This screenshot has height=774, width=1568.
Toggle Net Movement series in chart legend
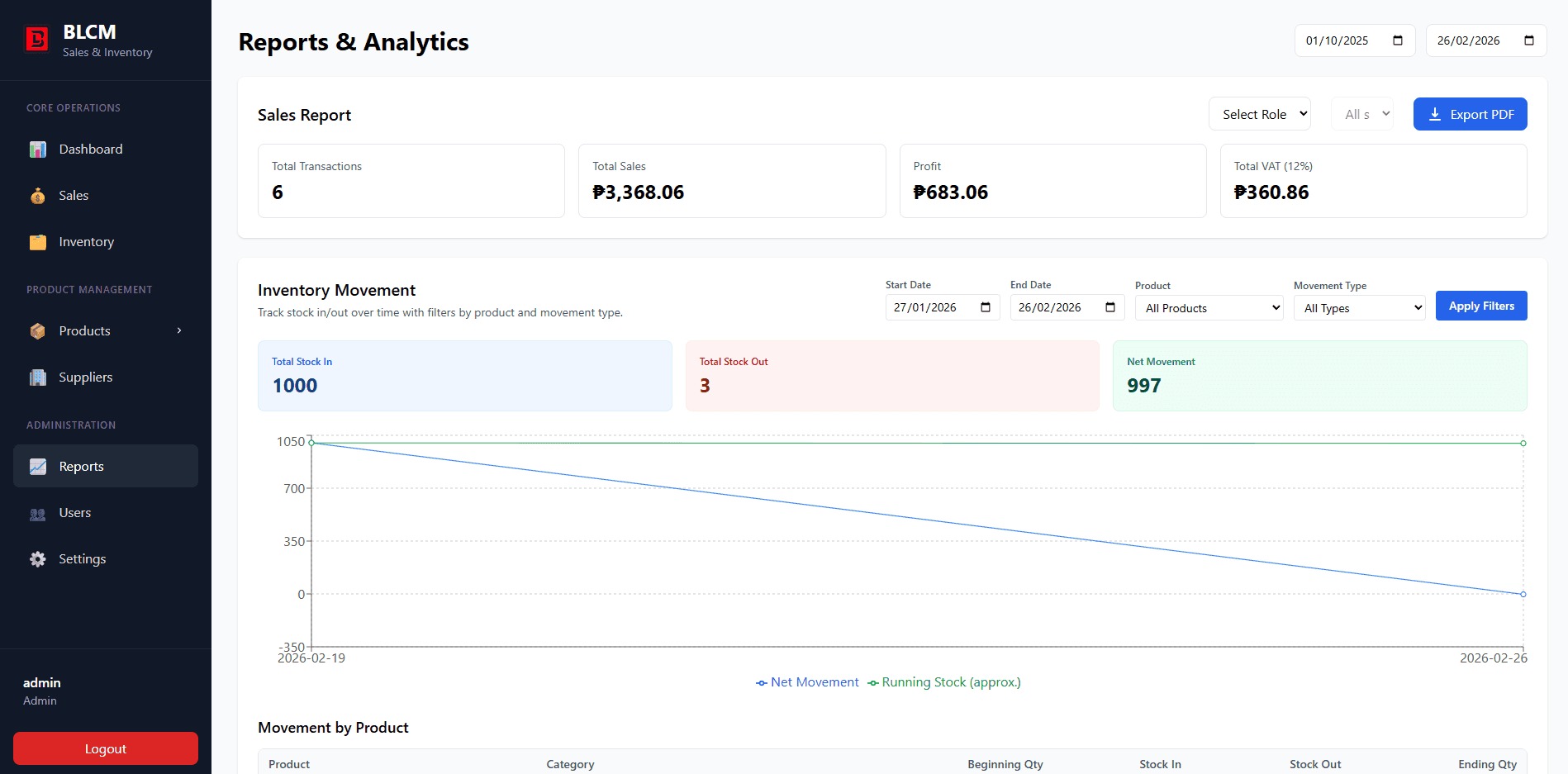pyautogui.click(x=807, y=682)
